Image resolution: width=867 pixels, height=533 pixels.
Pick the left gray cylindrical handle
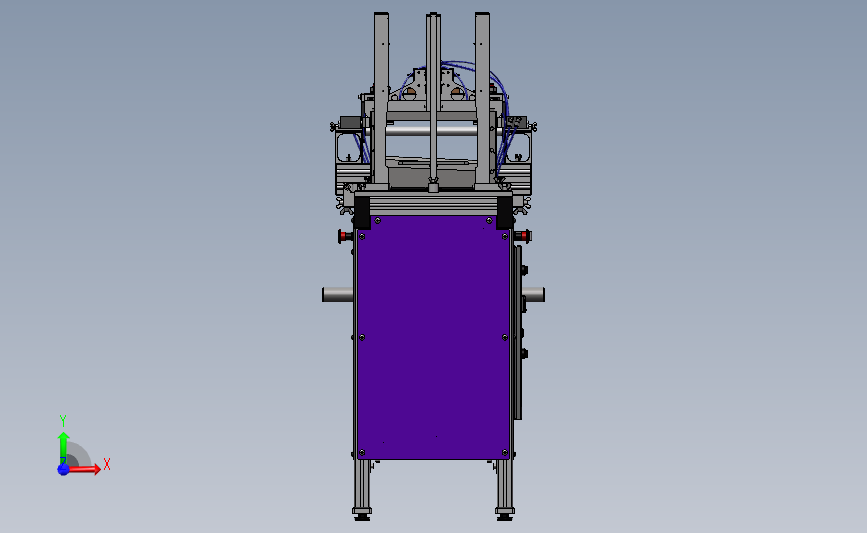[x=338, y=295]
